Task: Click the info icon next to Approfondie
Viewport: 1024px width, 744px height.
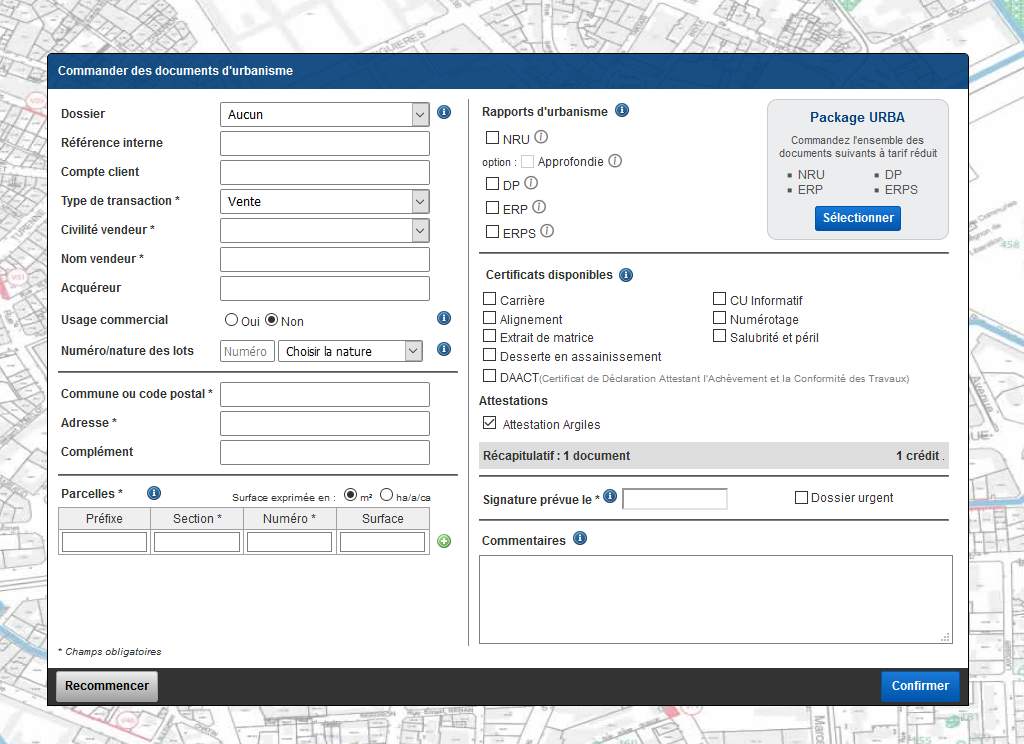Action: click(615, 161)
